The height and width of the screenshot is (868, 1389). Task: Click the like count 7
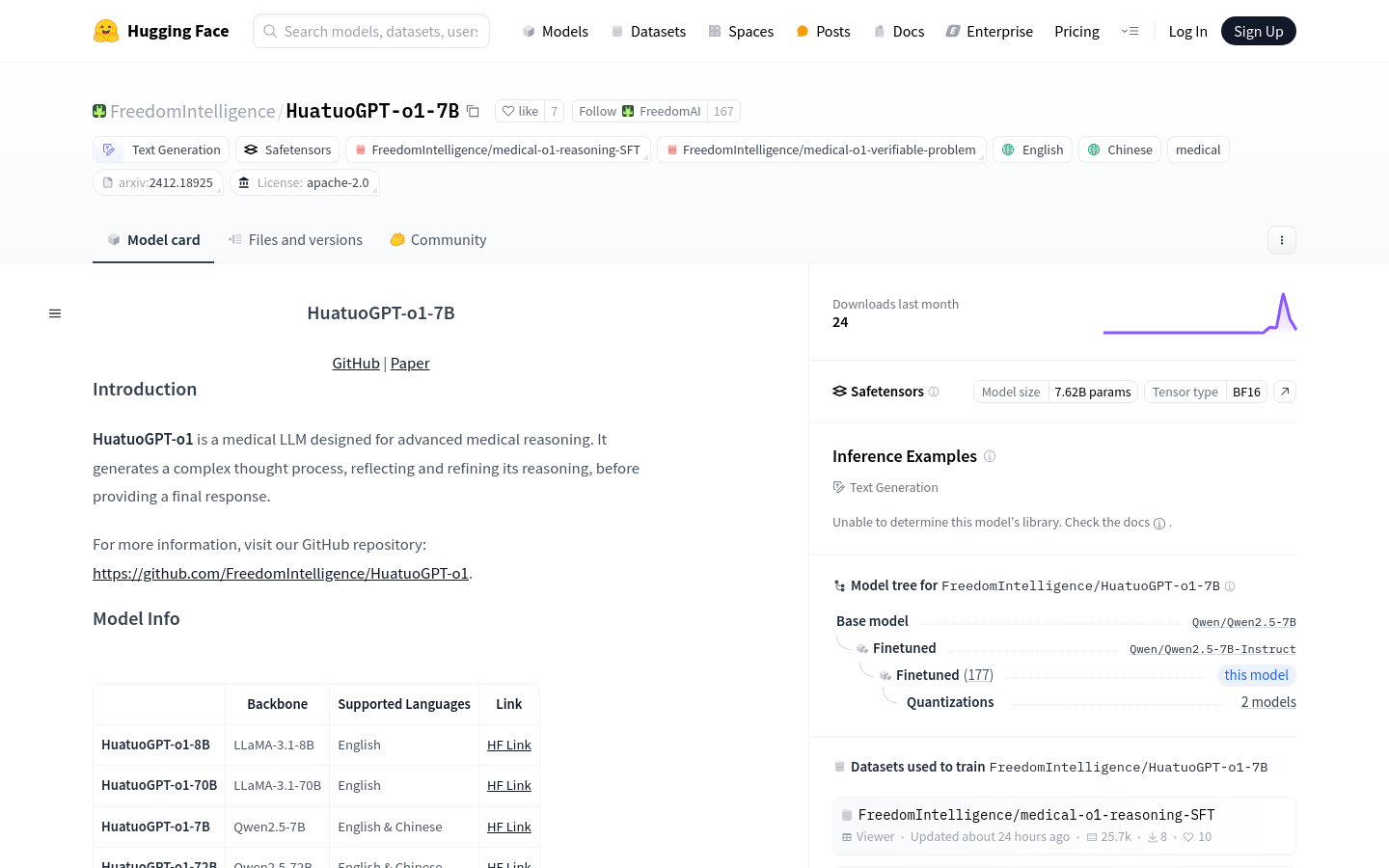click(554, 111)
